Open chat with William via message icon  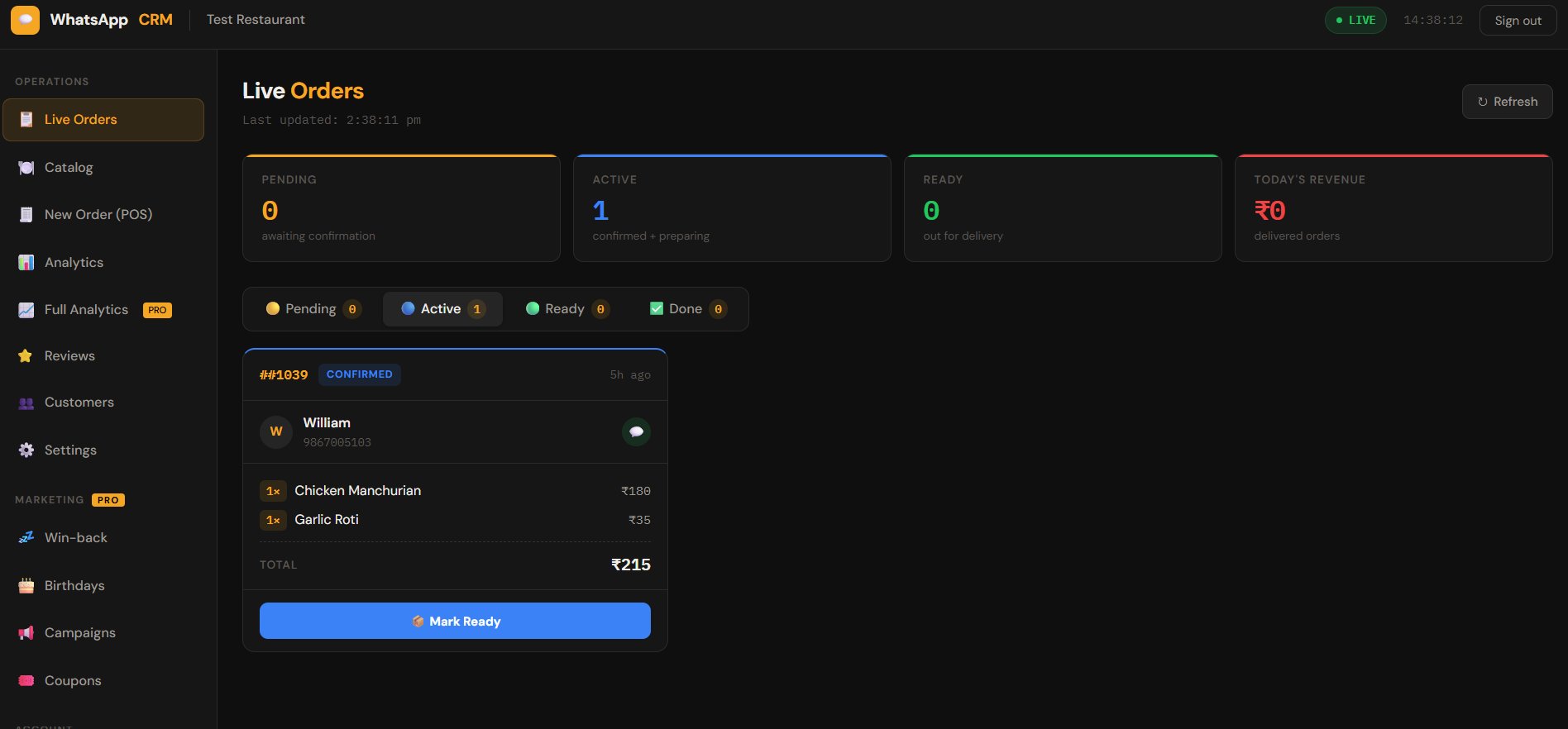636,431
